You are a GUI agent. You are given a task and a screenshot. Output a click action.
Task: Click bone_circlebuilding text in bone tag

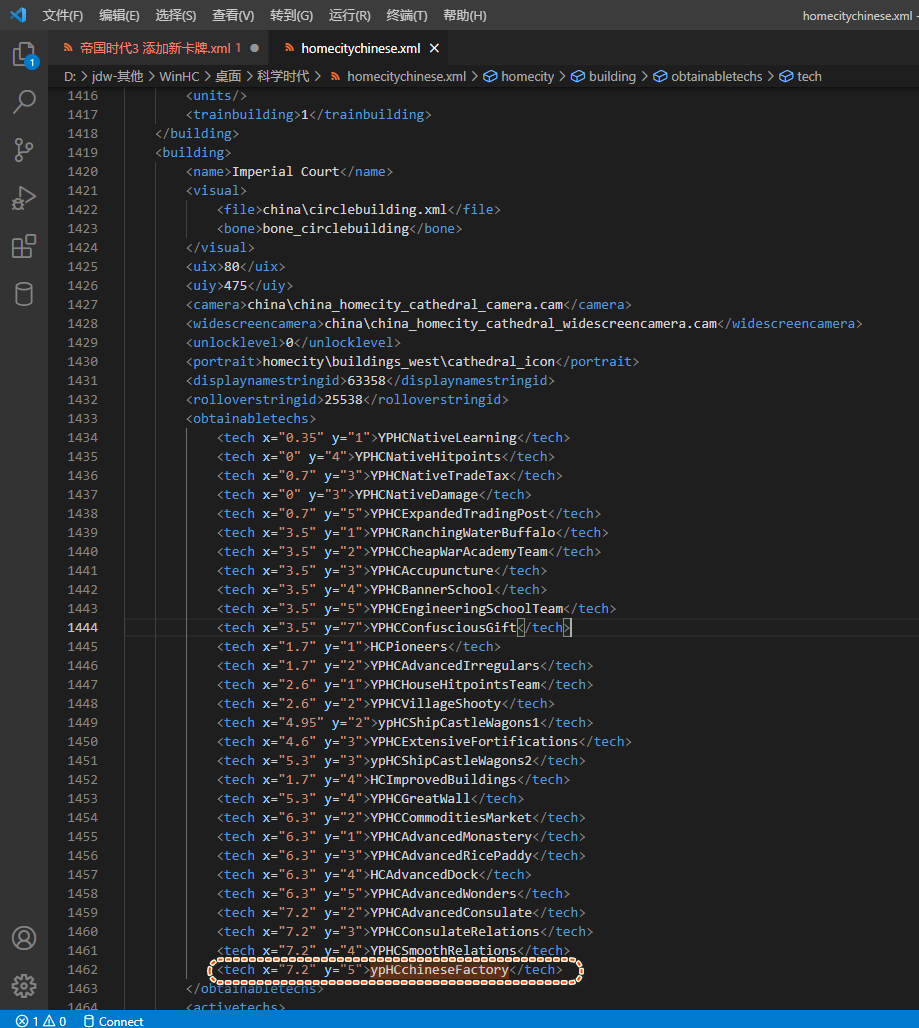tap(336, 229)
